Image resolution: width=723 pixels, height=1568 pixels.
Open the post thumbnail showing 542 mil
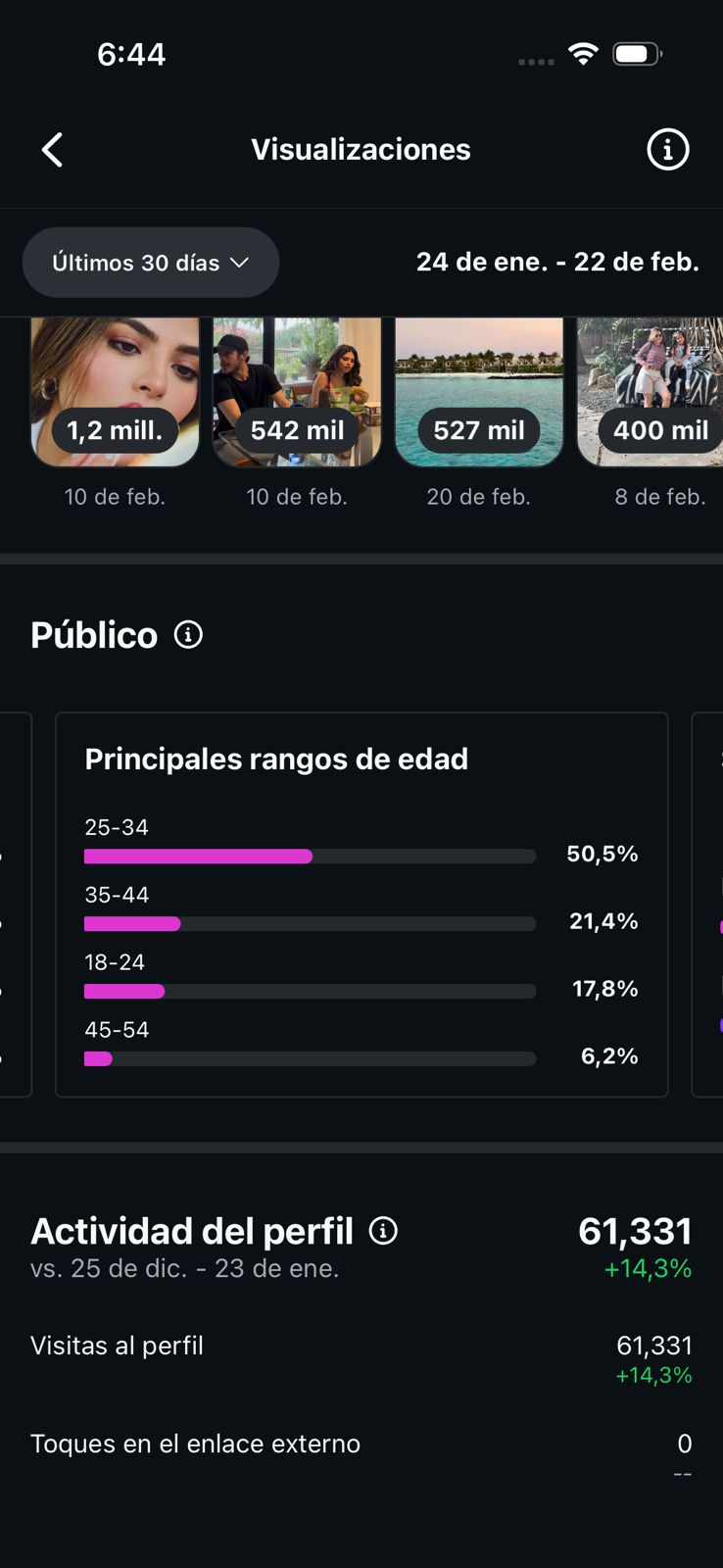[297, 392]
